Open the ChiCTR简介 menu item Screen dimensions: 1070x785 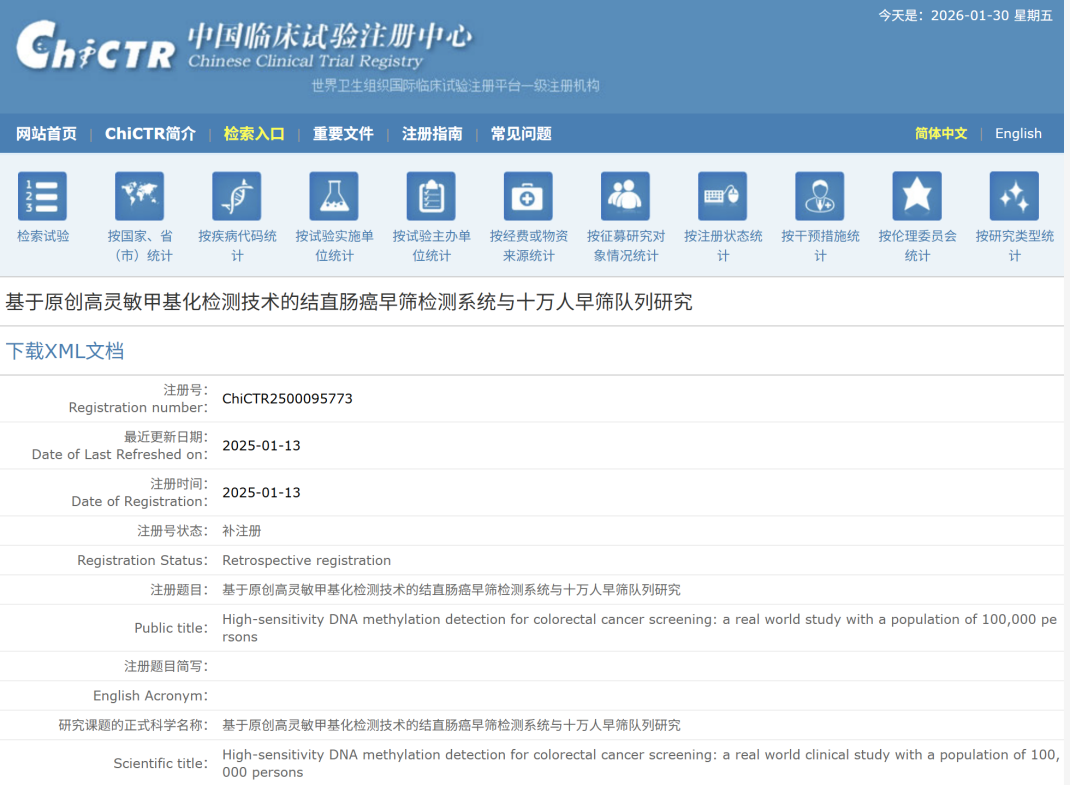point(150,134)
